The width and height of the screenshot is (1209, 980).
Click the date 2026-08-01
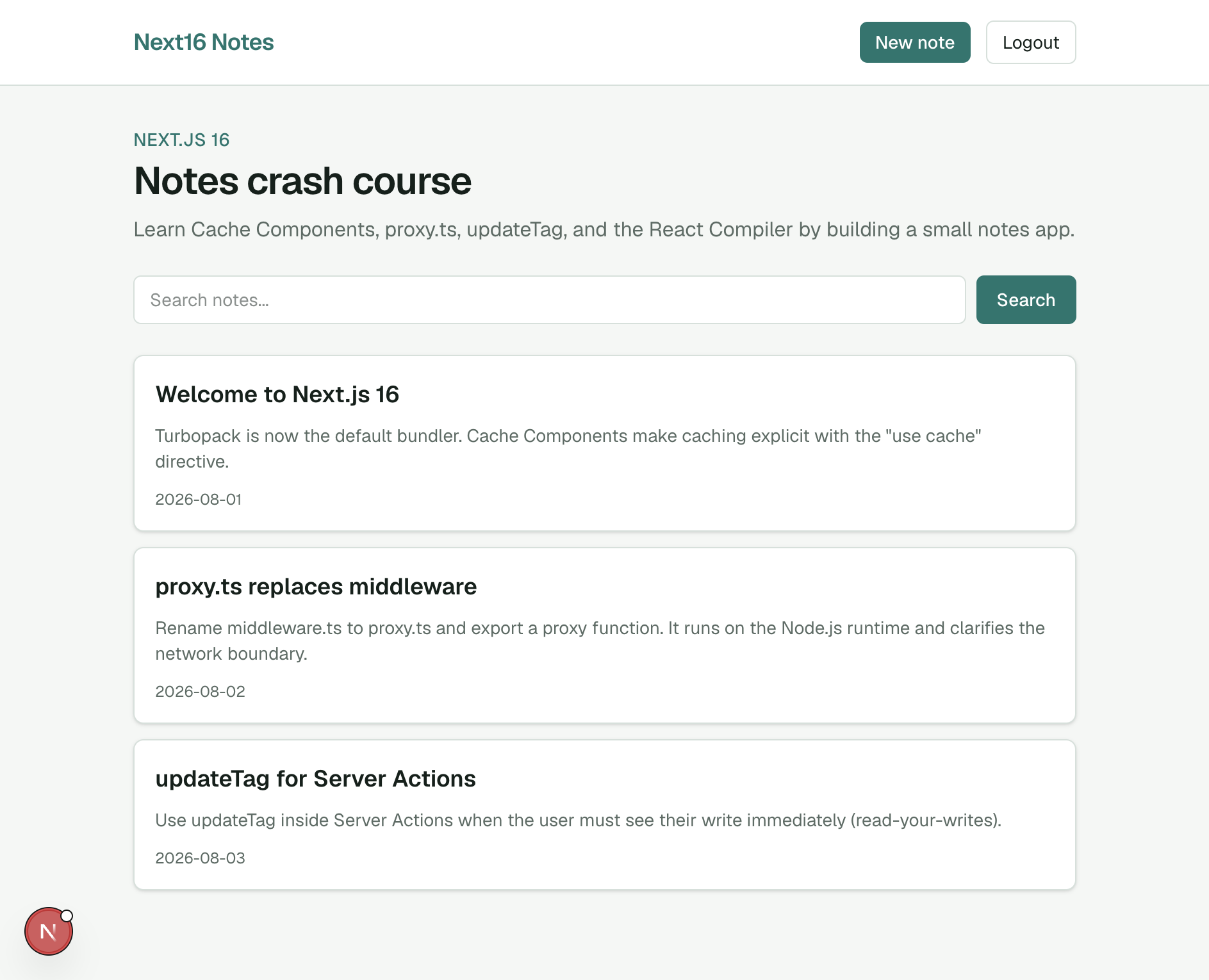tap(199, 499)
